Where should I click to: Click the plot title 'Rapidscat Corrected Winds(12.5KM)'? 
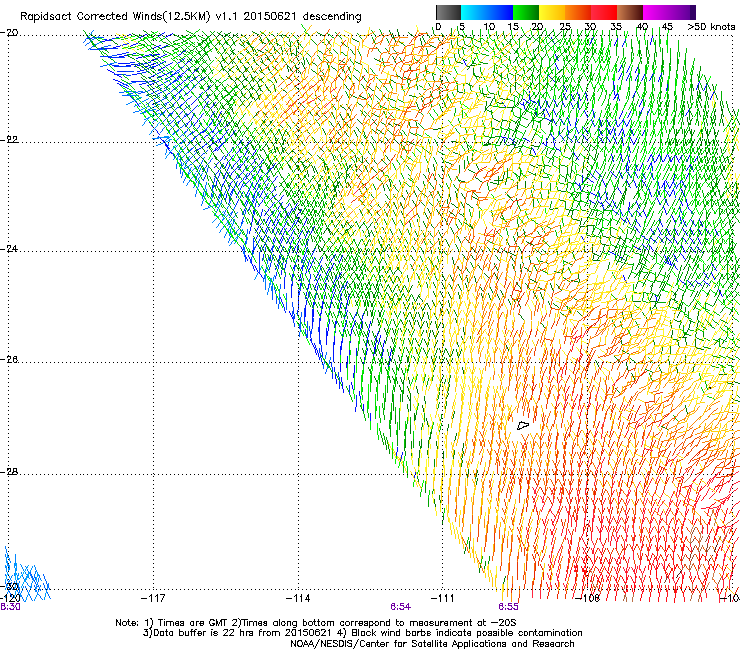115,17
